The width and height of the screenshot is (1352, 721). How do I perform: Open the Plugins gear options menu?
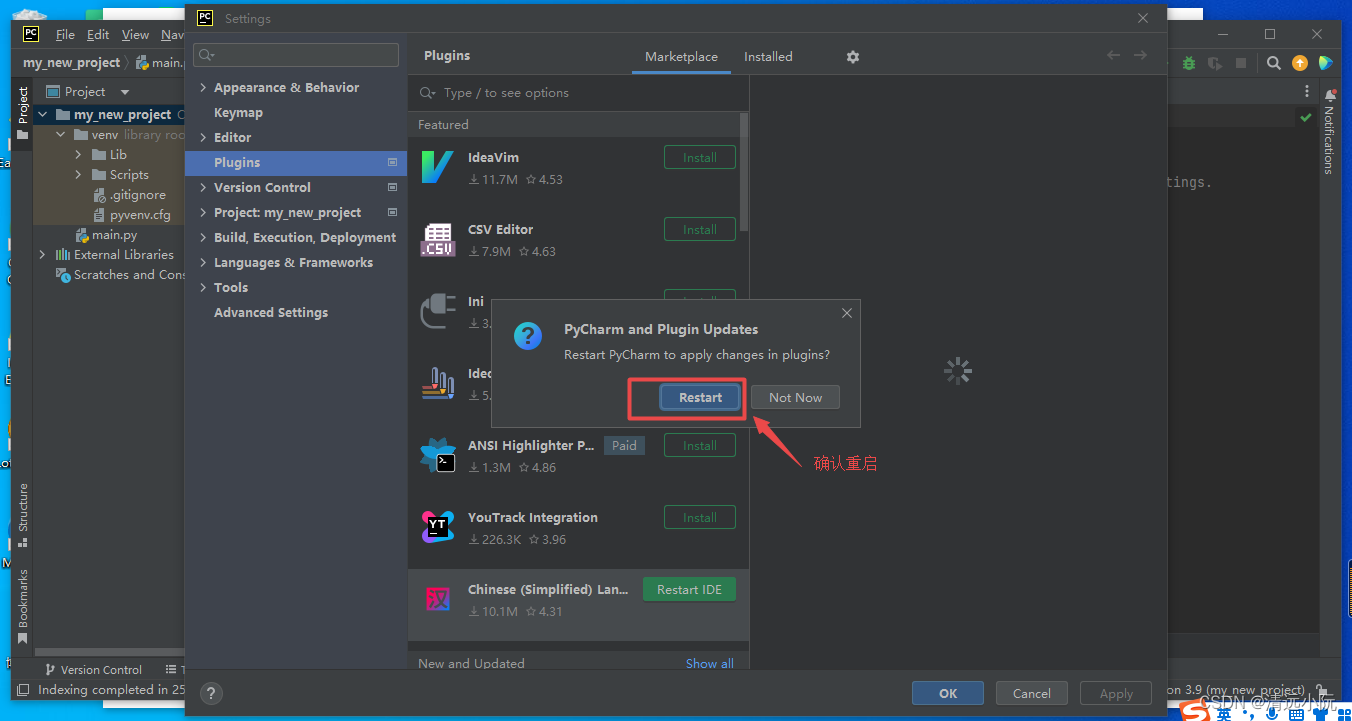[x=853, y=57]
